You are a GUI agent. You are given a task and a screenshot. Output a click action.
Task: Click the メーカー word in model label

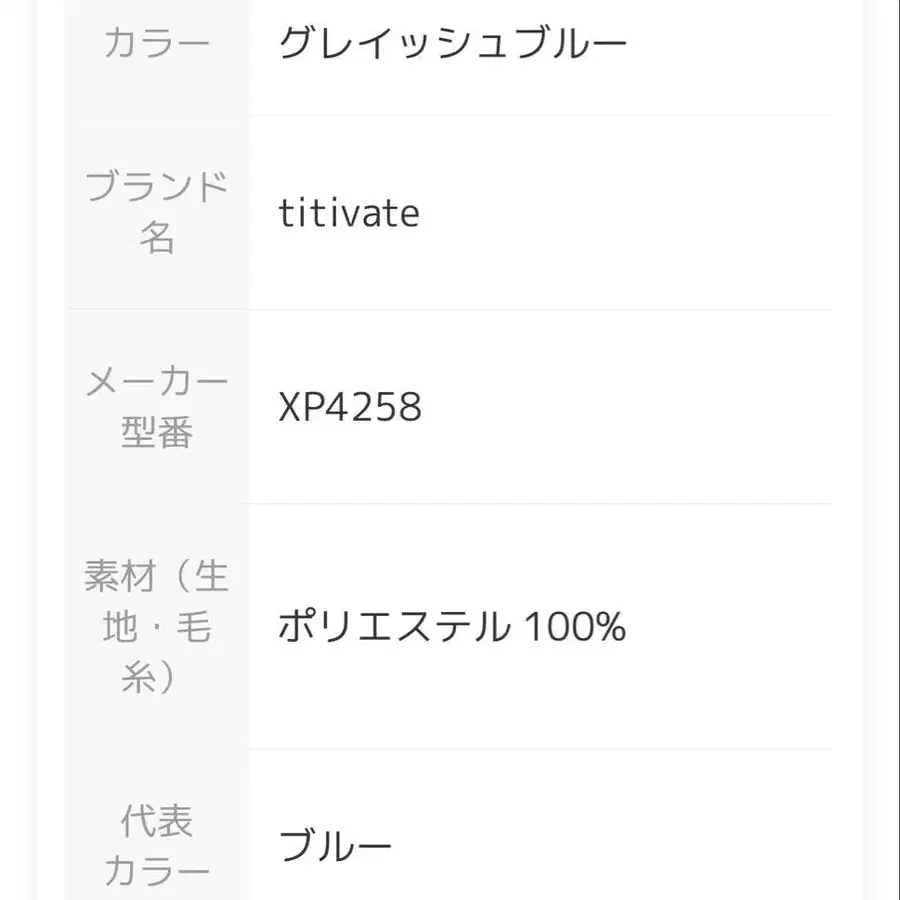pos(157,381)
